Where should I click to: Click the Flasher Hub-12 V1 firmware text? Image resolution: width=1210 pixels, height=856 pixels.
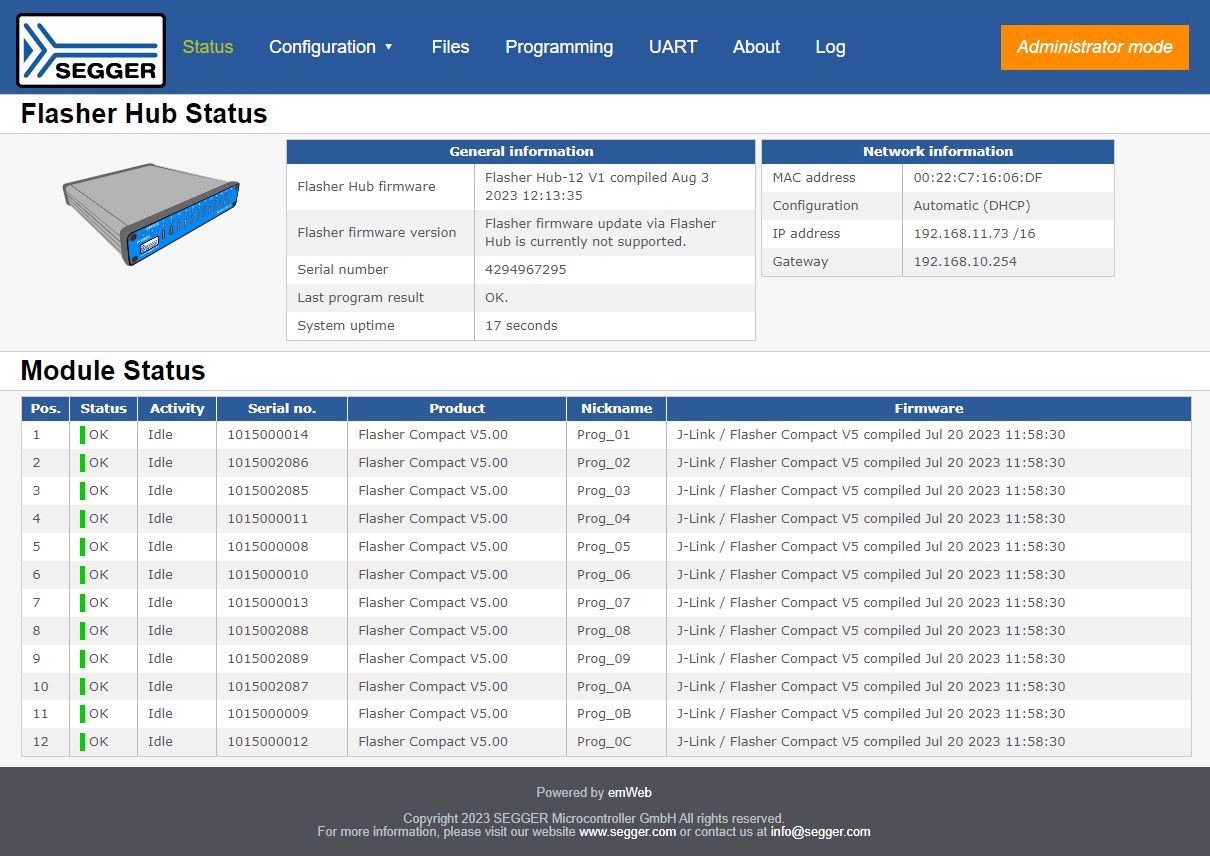(597, 187)
